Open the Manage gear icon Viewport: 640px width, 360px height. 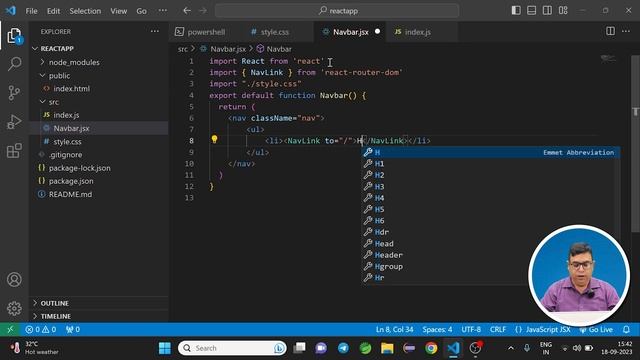click(14, 308)
